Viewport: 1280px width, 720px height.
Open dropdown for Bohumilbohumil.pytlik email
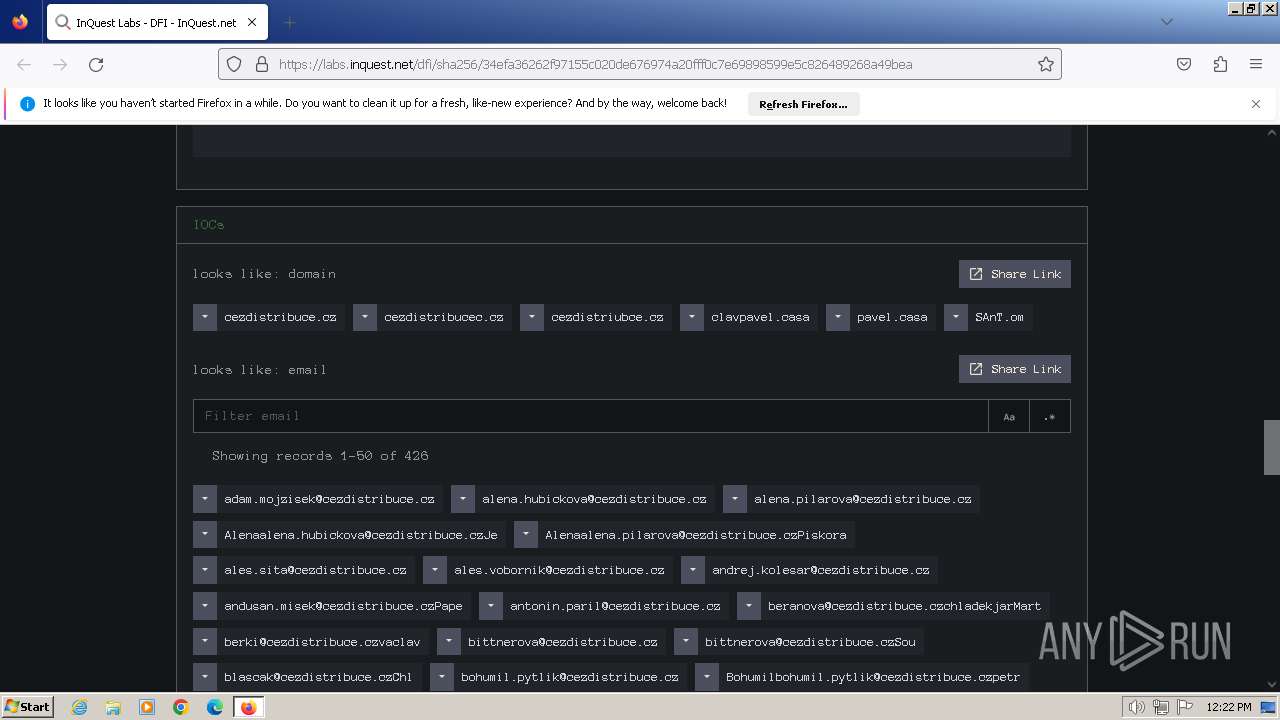coord(707,677)
